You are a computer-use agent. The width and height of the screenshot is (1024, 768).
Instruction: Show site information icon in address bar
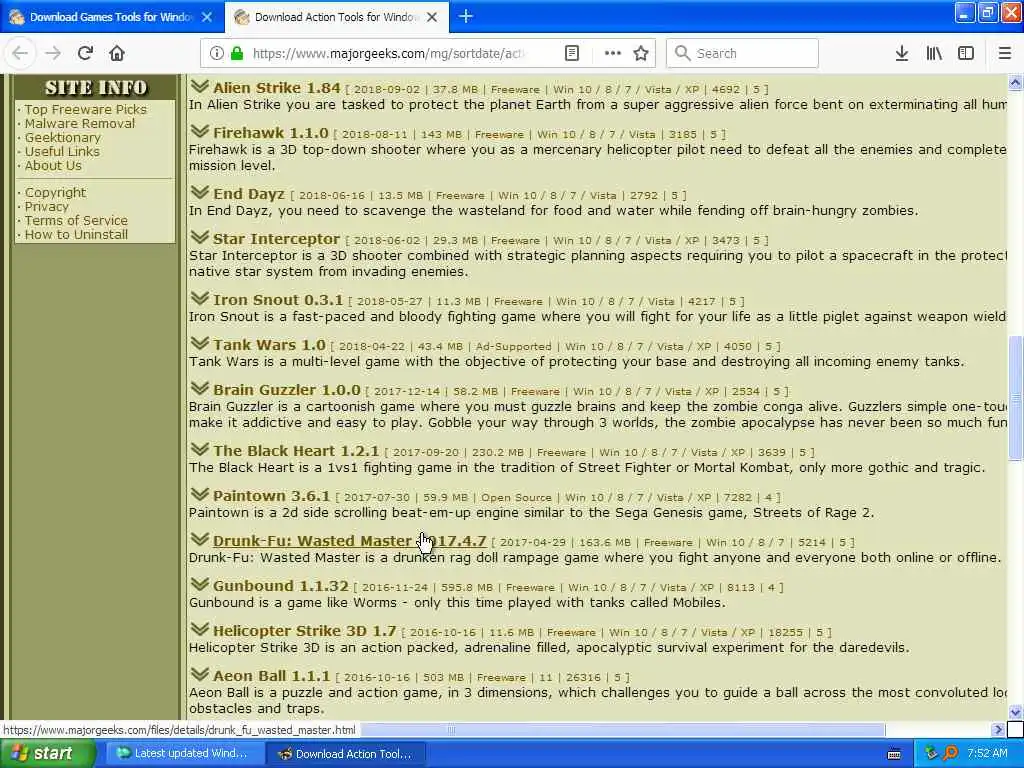(x=217, y=53)
